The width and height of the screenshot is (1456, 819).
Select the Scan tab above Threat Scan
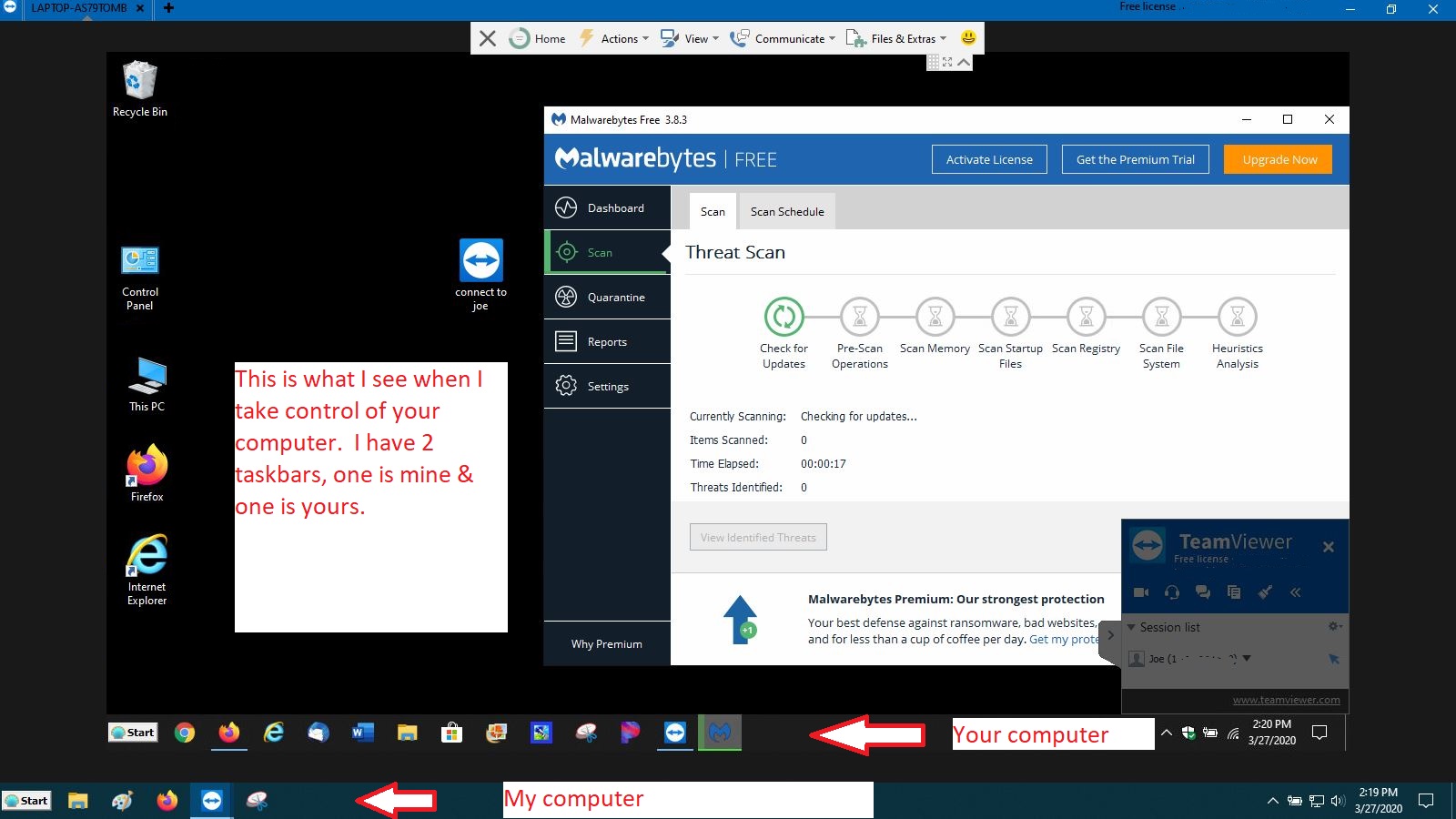[x=713, y=211]
